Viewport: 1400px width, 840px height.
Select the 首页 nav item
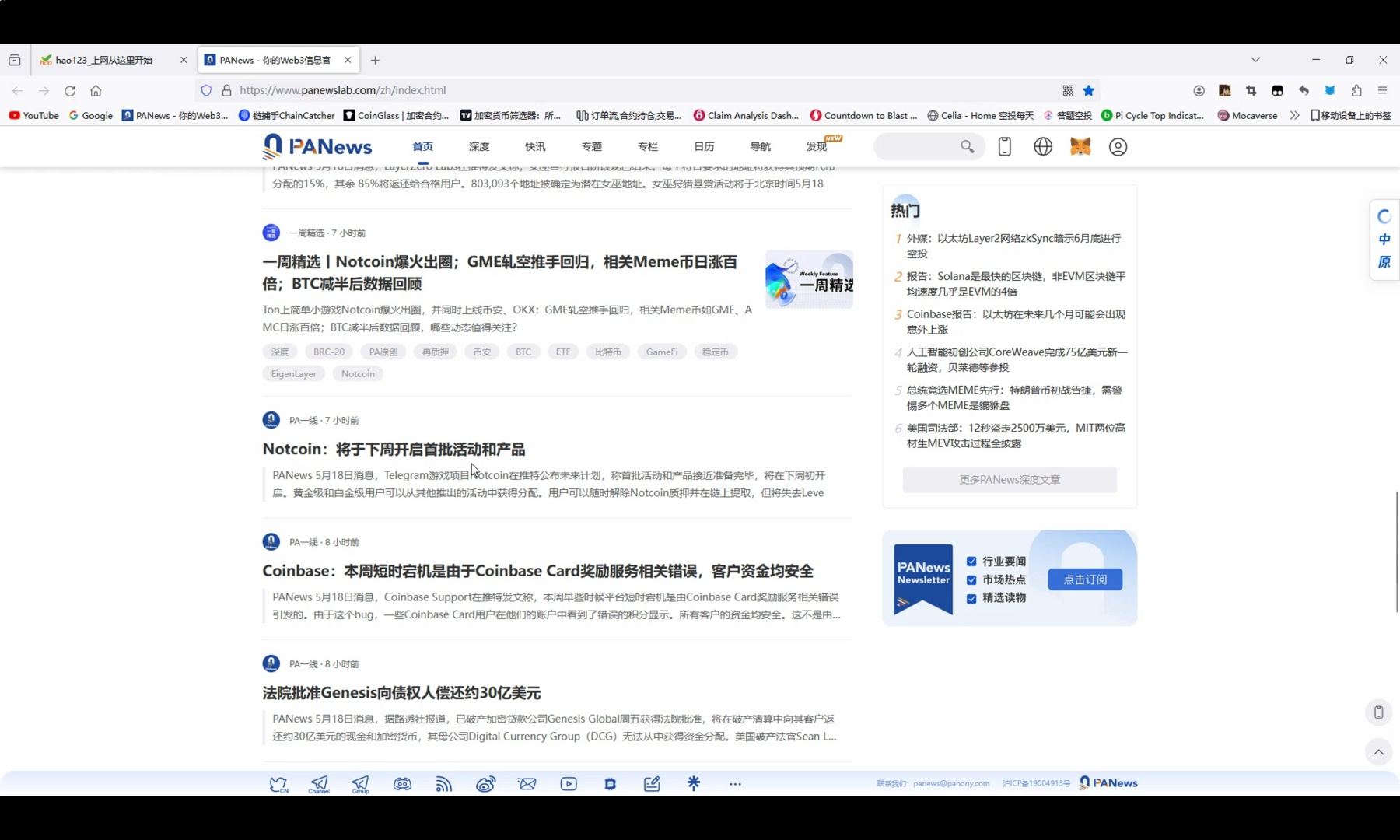click(x=423, y=146)
